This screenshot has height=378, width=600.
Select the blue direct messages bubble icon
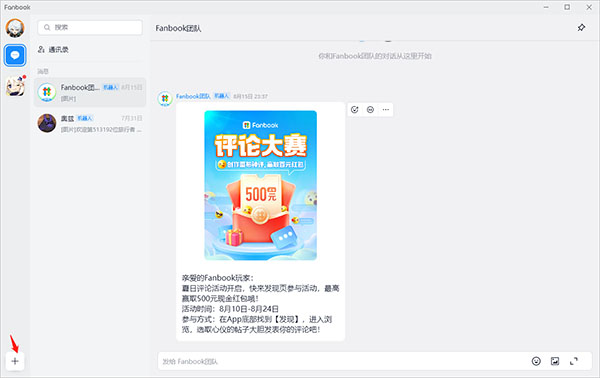(x=15, y=55)
